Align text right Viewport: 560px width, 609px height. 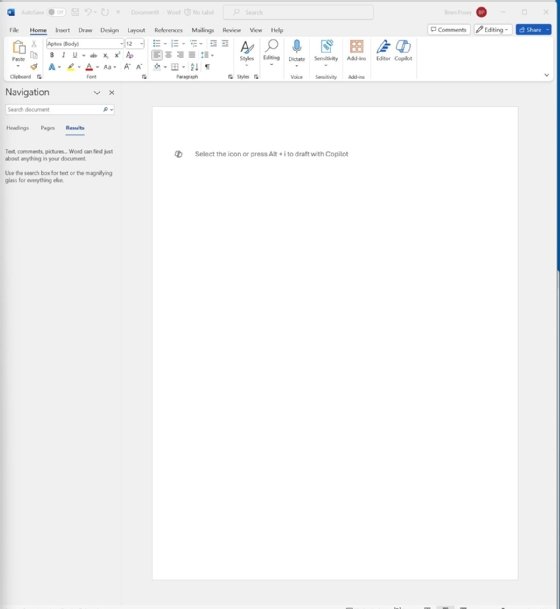pyautogui.click(x=180, y=55)
